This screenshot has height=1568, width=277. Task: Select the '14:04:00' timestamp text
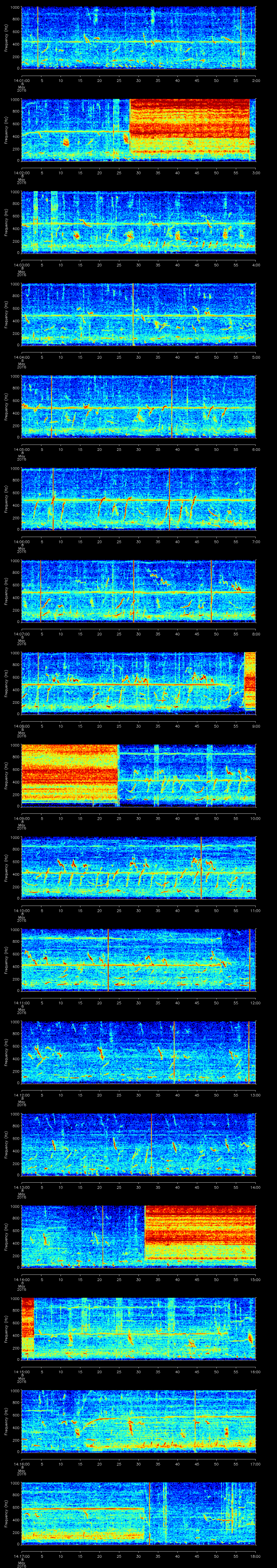21,357
